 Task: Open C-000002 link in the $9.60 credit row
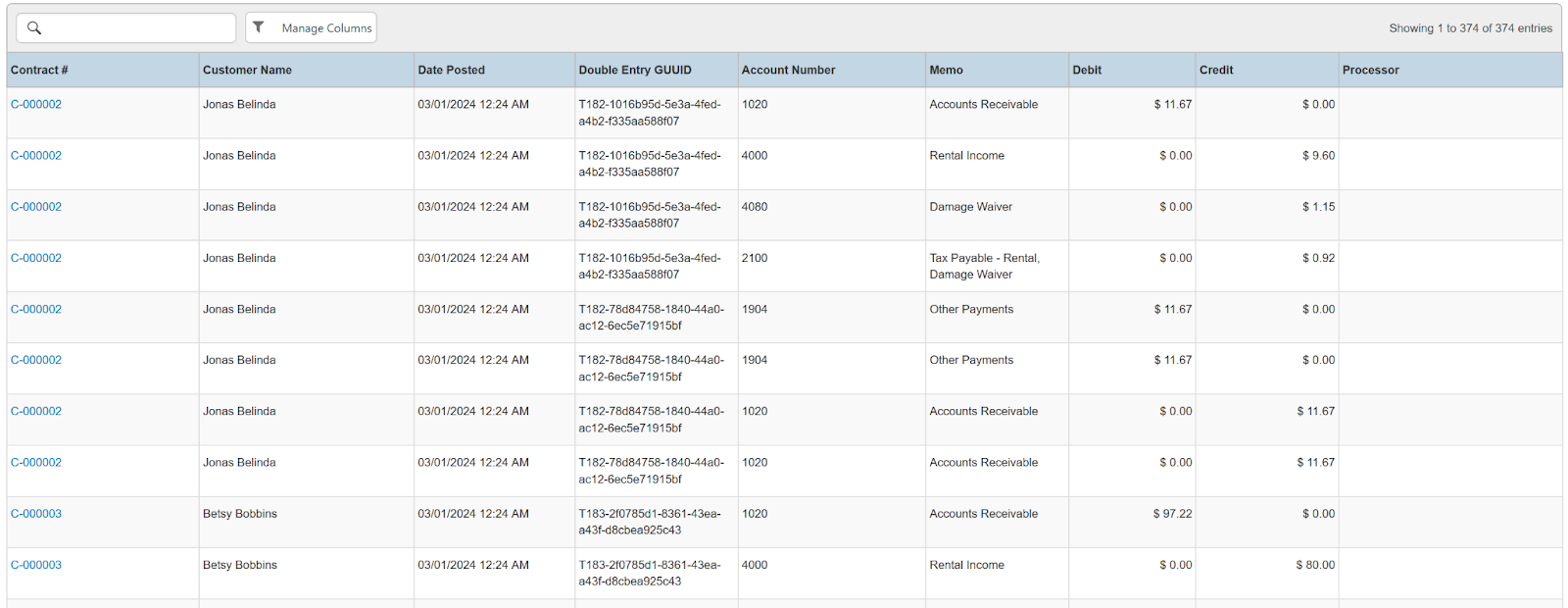(36, 156)
